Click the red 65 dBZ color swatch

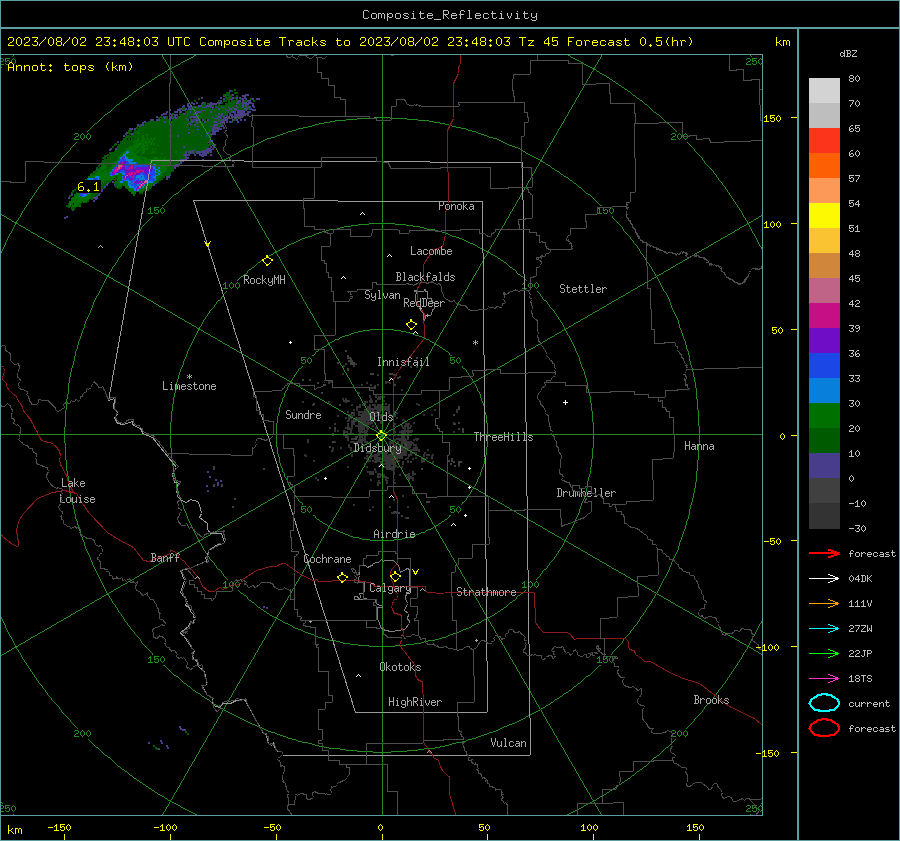(x=824, y=141)
